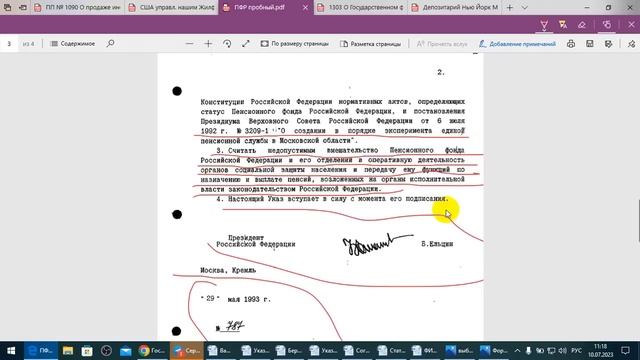Open Microsoft Store from taskbar
This screenshot has height=360, width=640.
pos(87,351)
